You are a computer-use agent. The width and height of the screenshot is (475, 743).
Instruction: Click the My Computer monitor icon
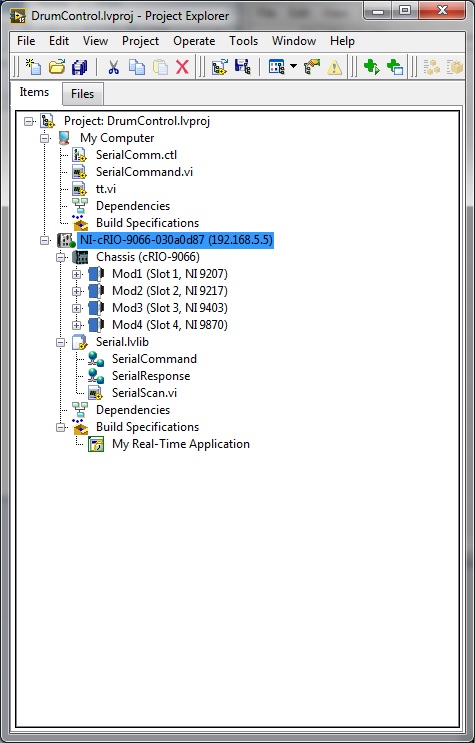point(64,138)
